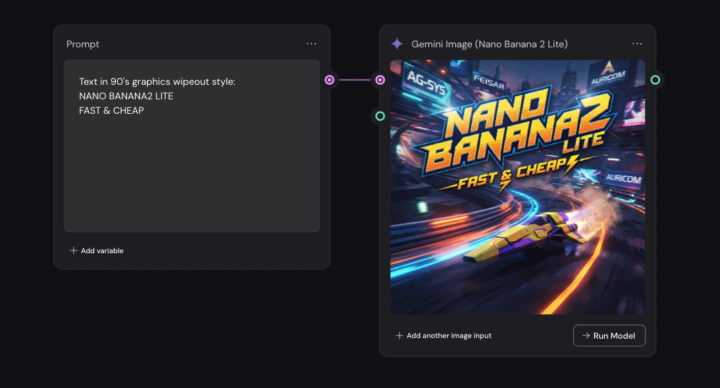Click the Add another image input label

[x=449, y=336]
